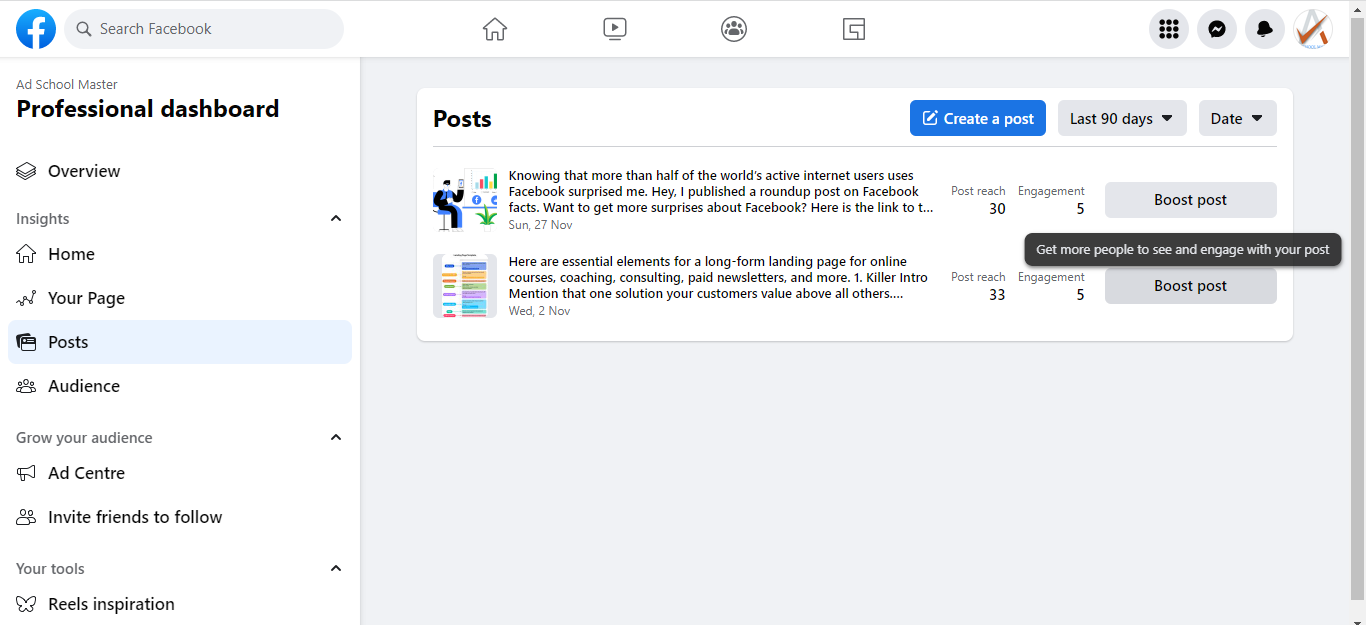Open the Gaming icon in top bar
The width and height of the screenshot is (1366, 625).
853,29
